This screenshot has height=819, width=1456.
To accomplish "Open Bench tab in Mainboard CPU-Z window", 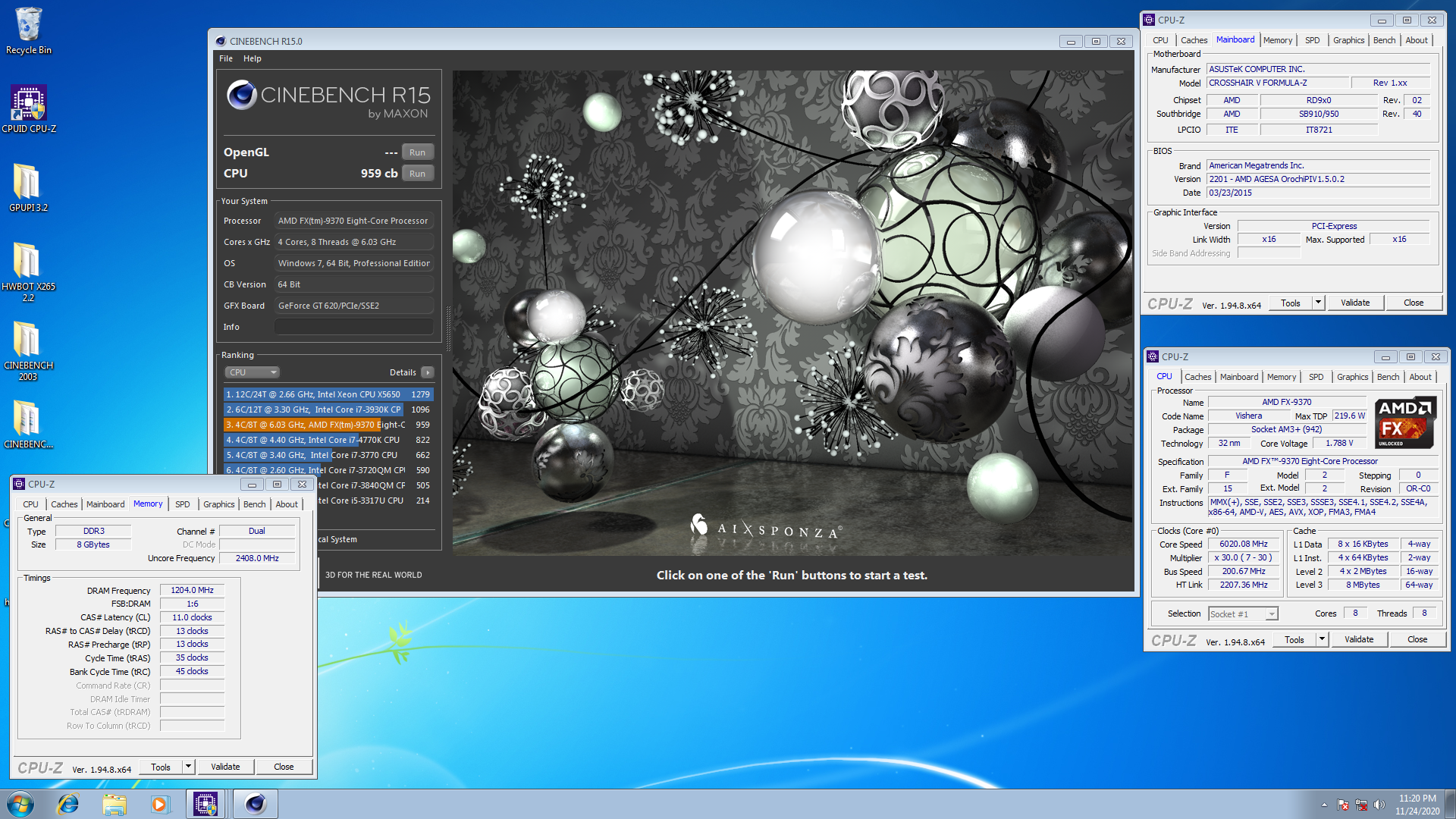I will point(1385,40).
